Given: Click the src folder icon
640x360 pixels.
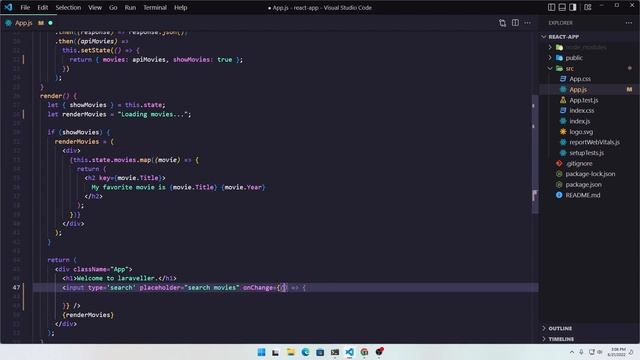Looking at the screenshot, I should (559, 69).
